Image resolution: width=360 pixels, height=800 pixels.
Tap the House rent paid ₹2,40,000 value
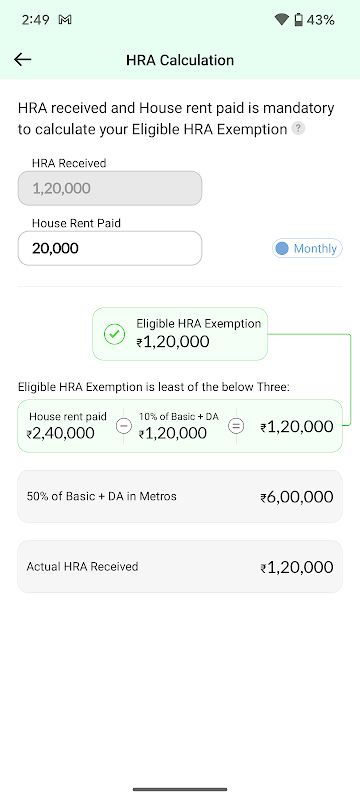(61, 433)
